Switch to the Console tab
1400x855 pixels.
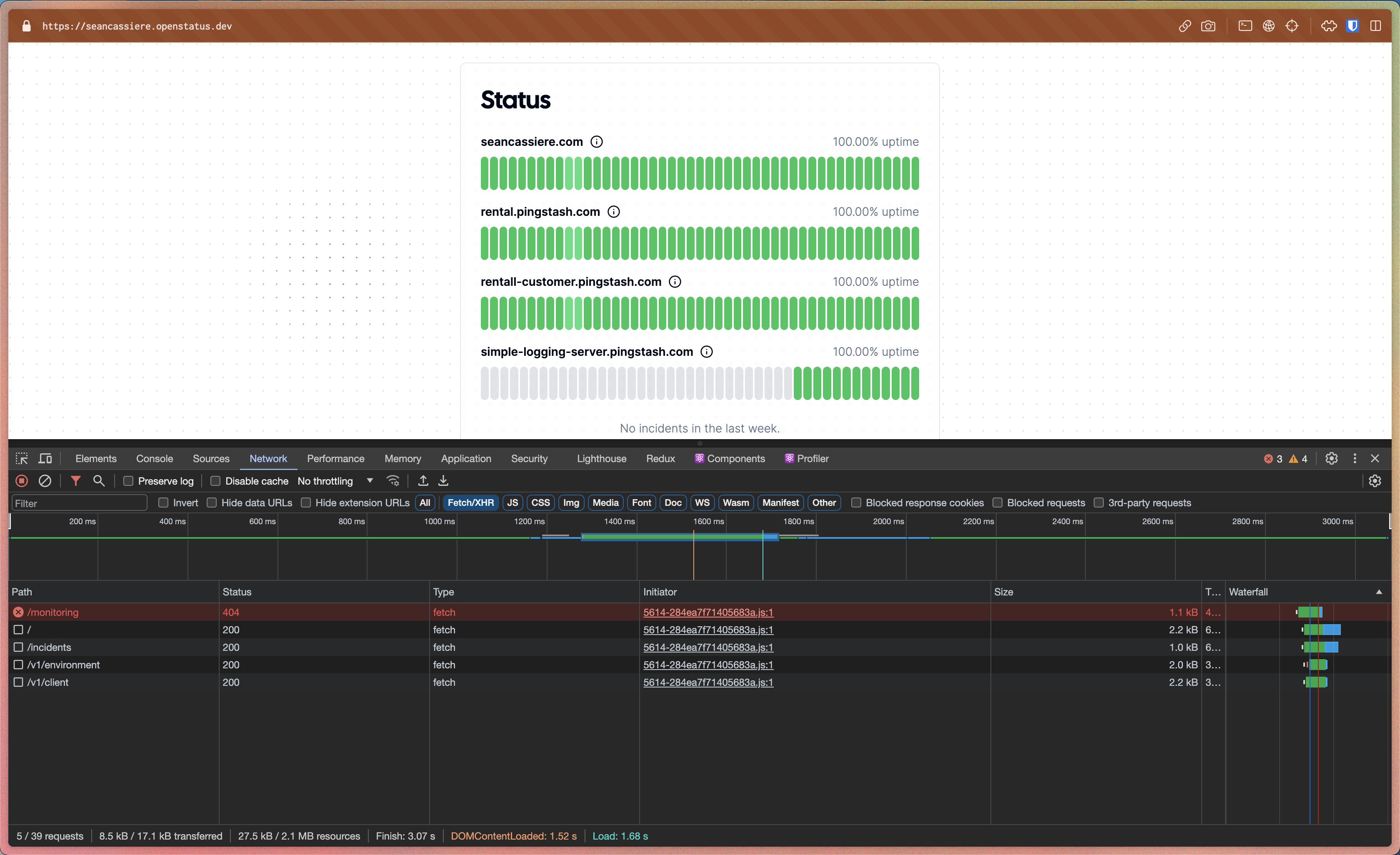pyautogui.click(x=155, y=458)
